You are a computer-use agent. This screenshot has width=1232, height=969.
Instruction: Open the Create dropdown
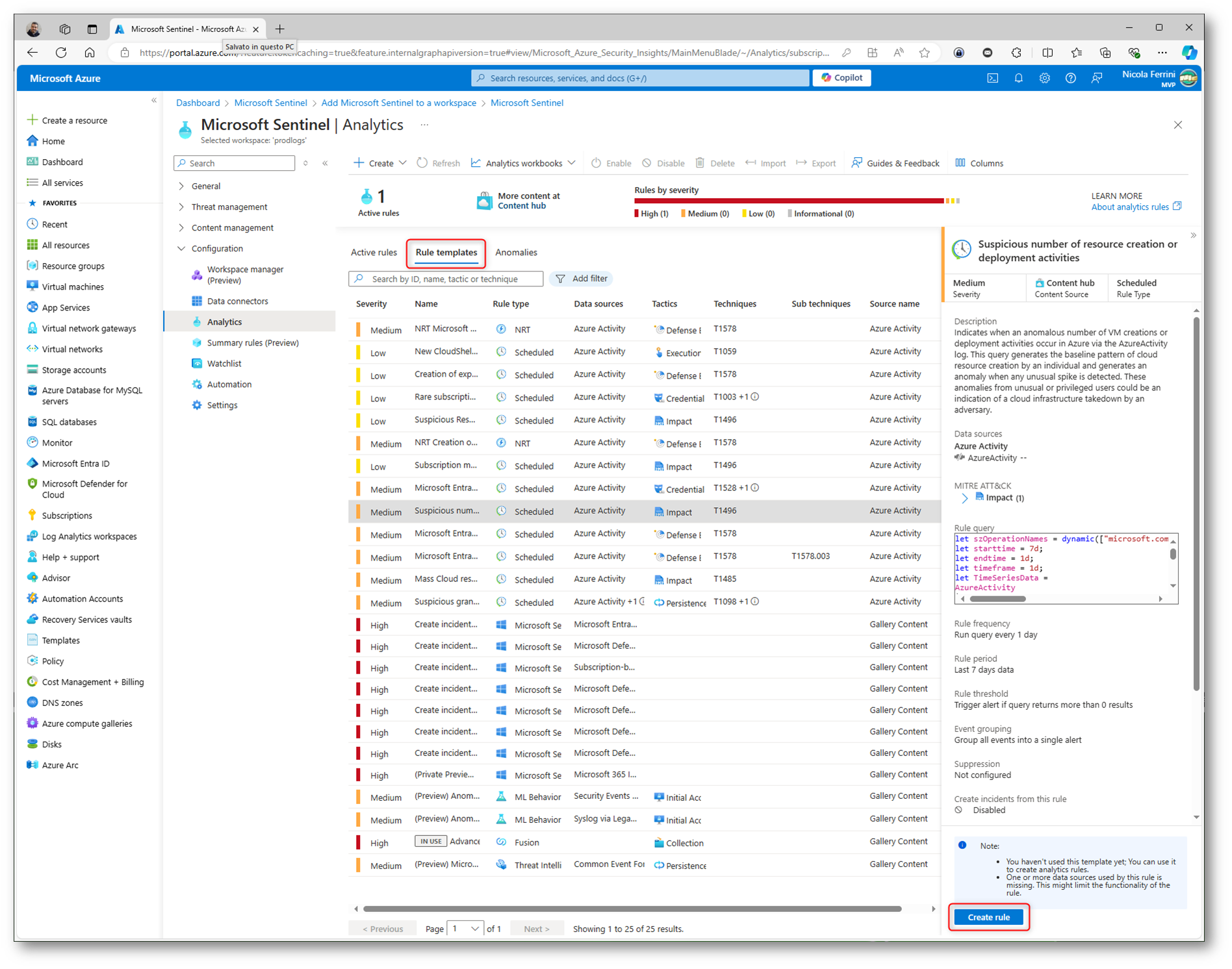point(380,163)
